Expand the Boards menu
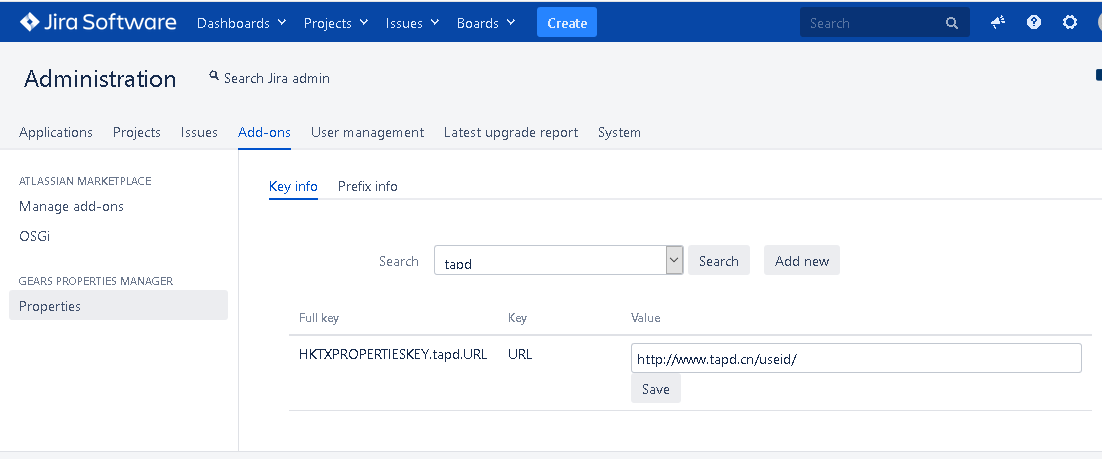1102x459 pixels. tap(486, 23)
